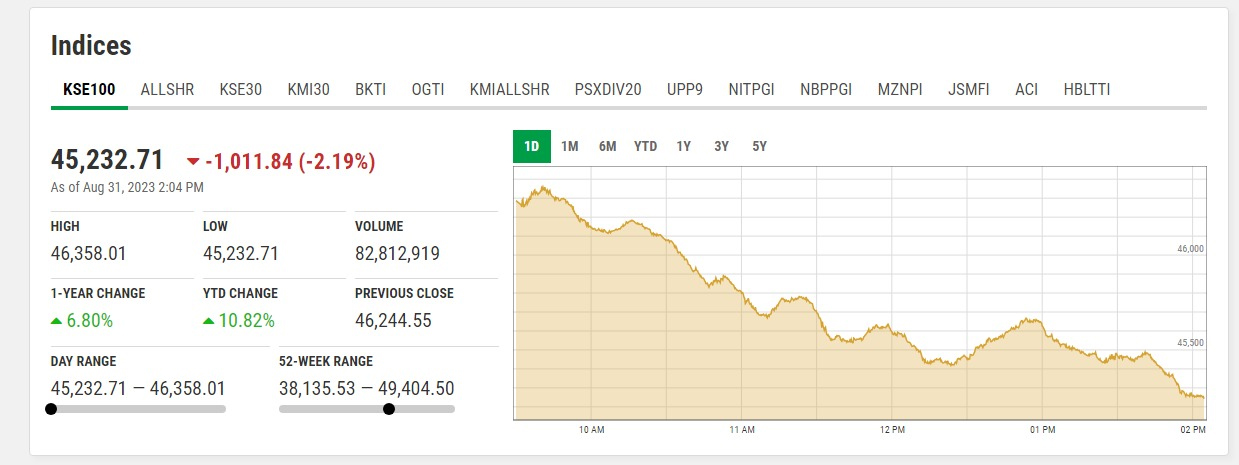The width and height of the screenshot is (1239, 465).
Task: Switch chart to 3Y range
Action: click(722, 146)
